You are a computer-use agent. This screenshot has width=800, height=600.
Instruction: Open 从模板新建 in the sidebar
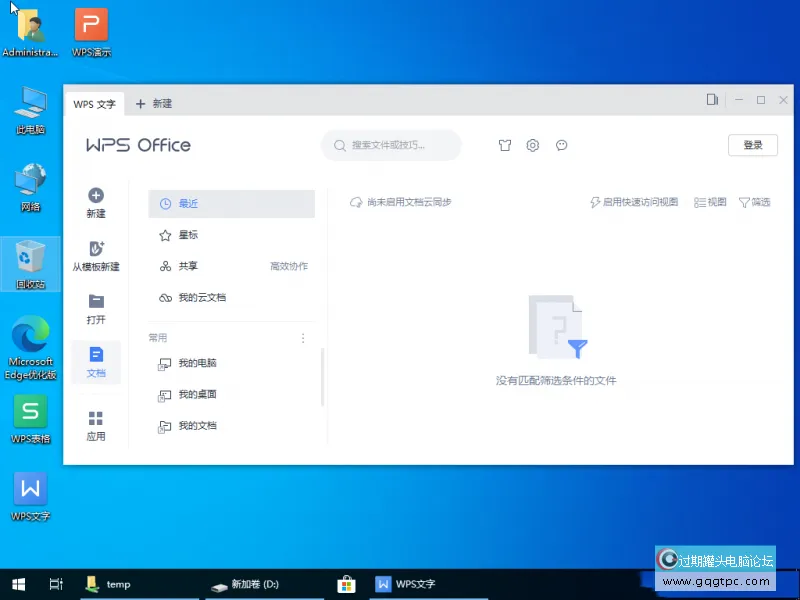96,248
